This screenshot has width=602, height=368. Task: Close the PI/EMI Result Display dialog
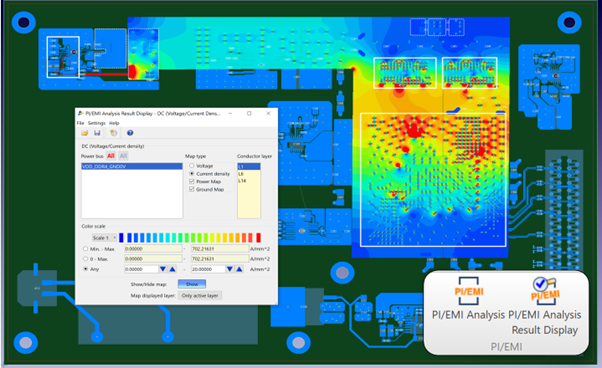(x=268, y=113)
